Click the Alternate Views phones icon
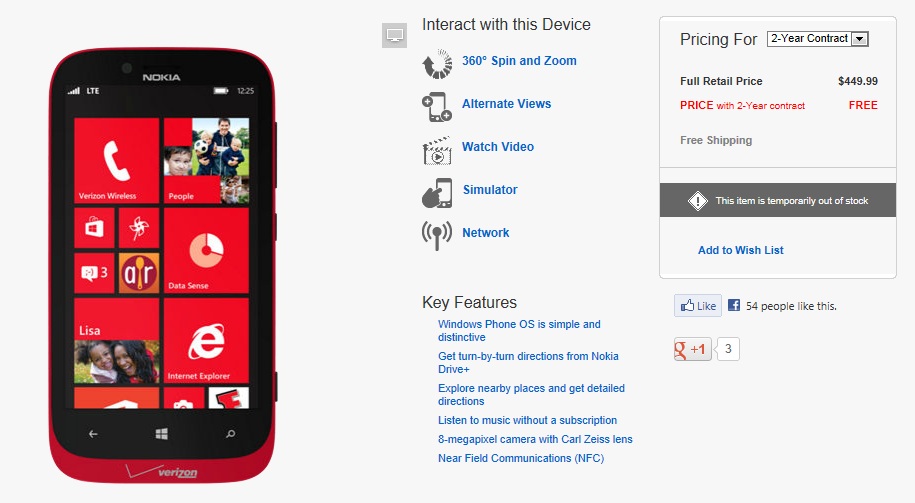 point(437,106)
